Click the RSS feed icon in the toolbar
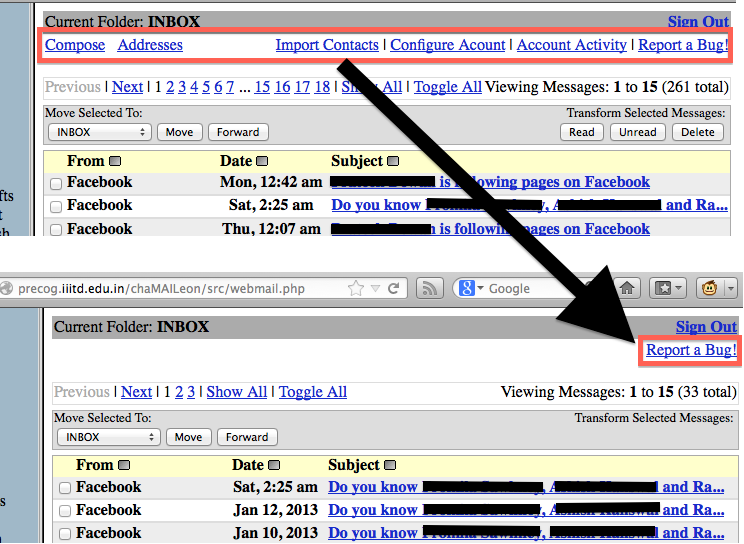This screenshot has height=544, width=744. [x=430, y=289]
